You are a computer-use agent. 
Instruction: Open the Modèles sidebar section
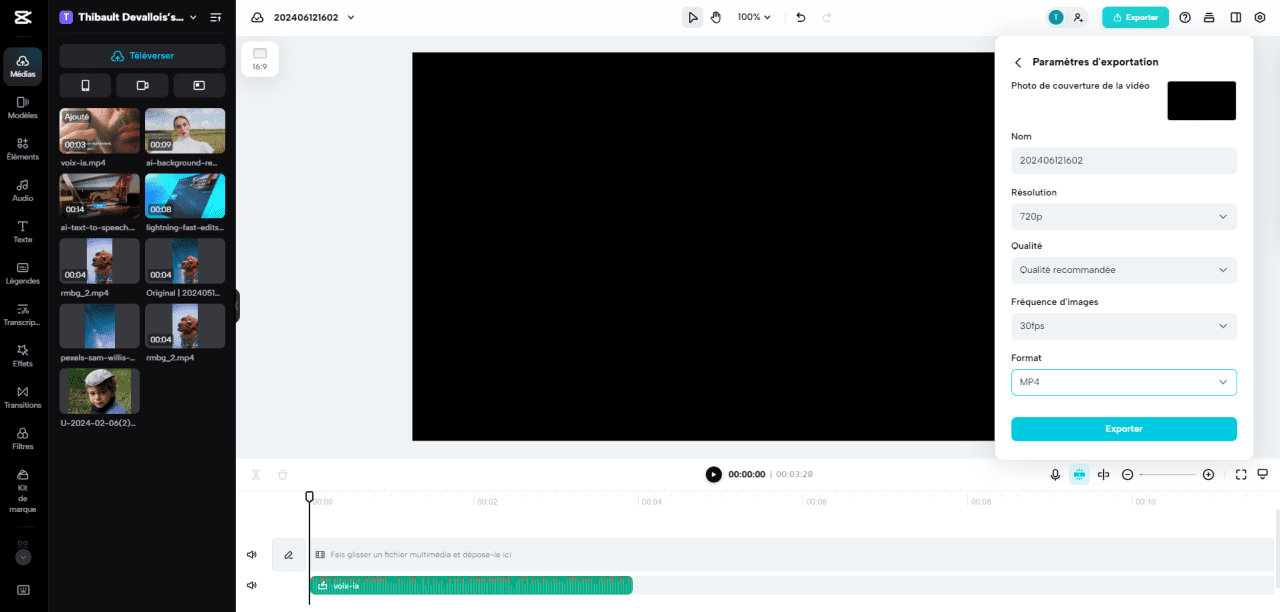pos(23,107)
